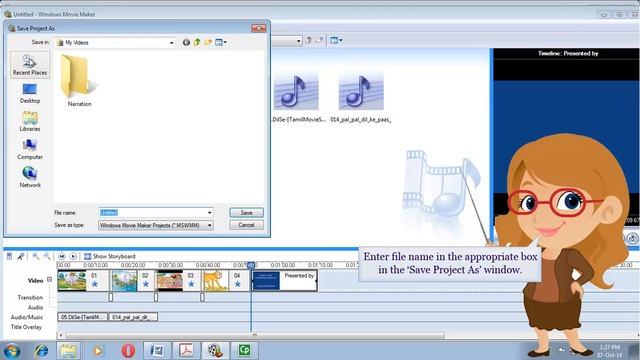Select Computer in the save dialog sidebar

(30, 150)
